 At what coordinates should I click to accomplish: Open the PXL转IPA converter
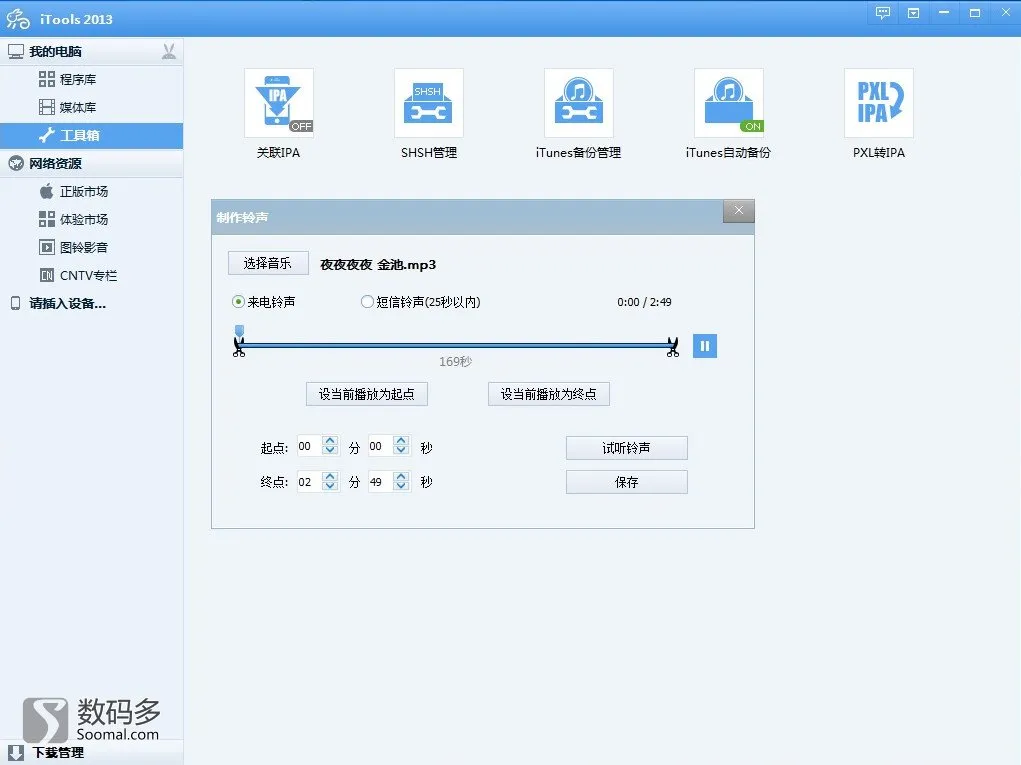click(x=878, y=103)
